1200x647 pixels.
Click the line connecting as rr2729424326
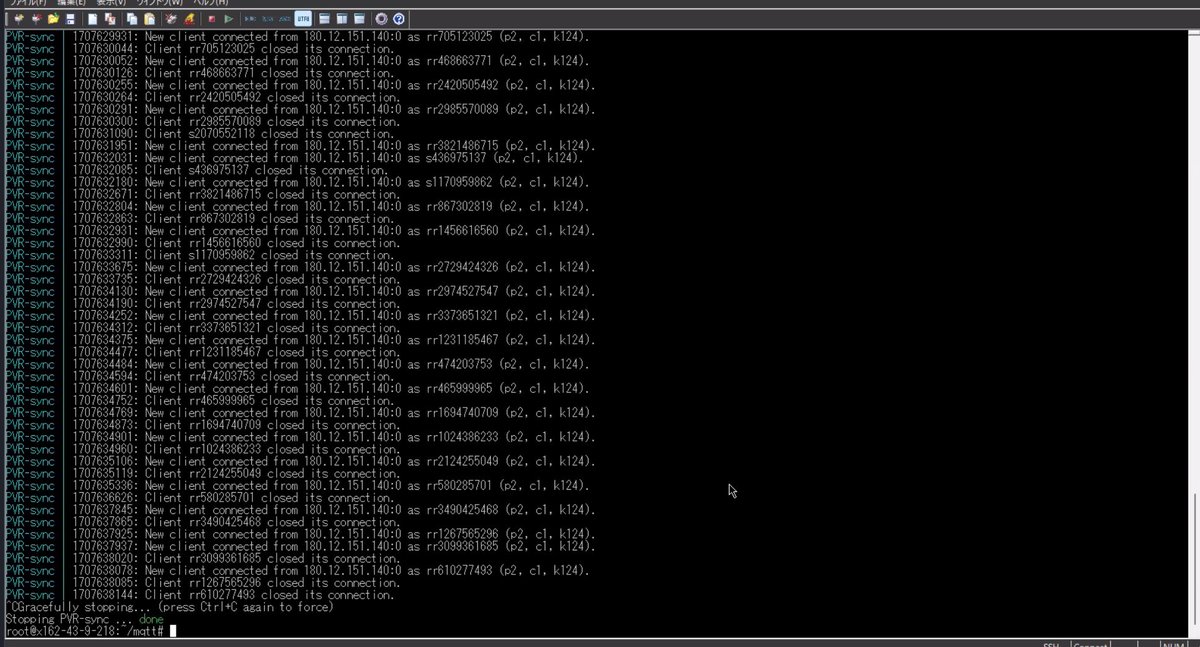(300, 267)
